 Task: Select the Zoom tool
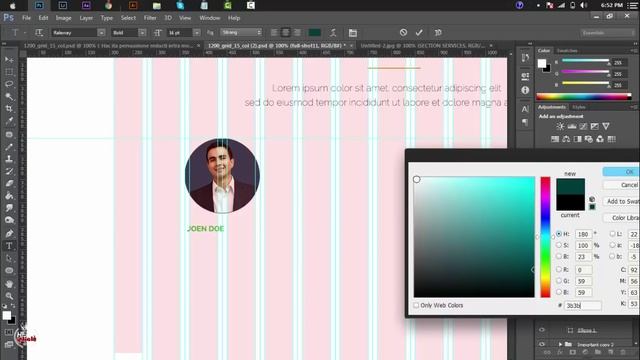[x=9, y=296]
